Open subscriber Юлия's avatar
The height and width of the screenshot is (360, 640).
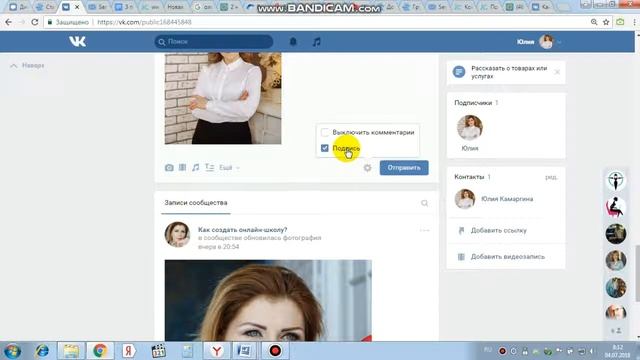coord(470,128)
